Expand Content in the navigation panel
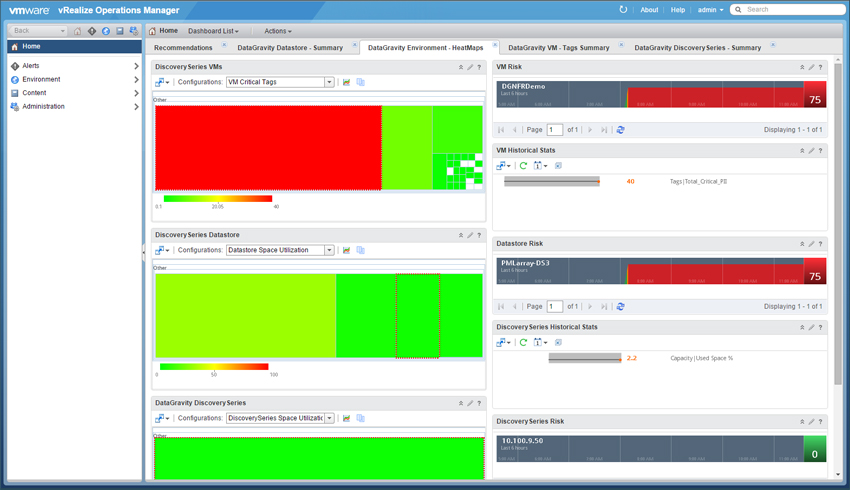This screenshot has height=490, width=850. pyautogui.click(x=136, y=93)
